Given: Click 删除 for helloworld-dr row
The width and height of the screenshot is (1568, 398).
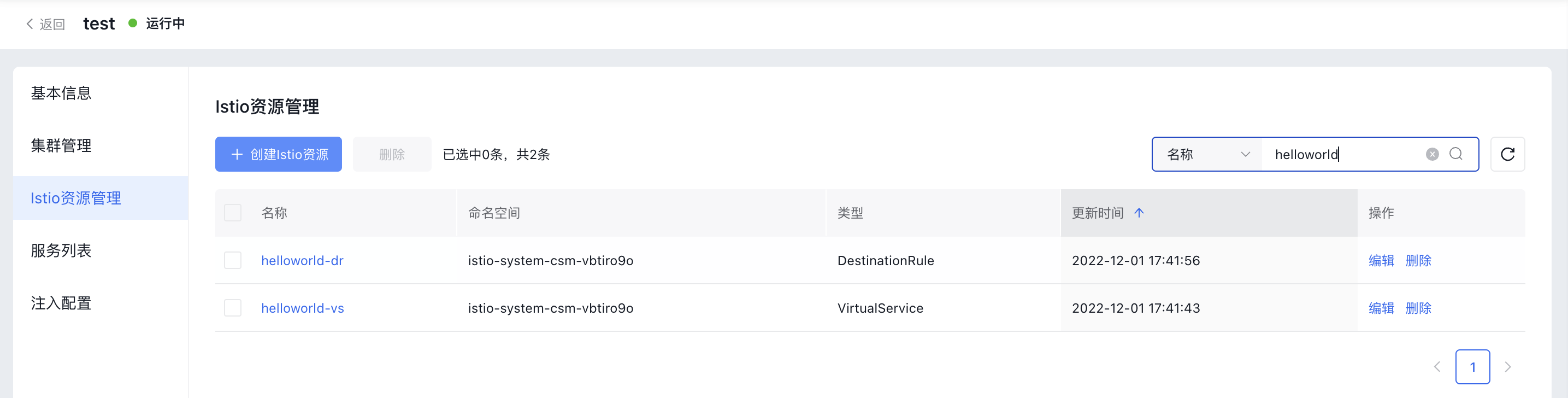Looking at the screenshot, I should 1418,260.
